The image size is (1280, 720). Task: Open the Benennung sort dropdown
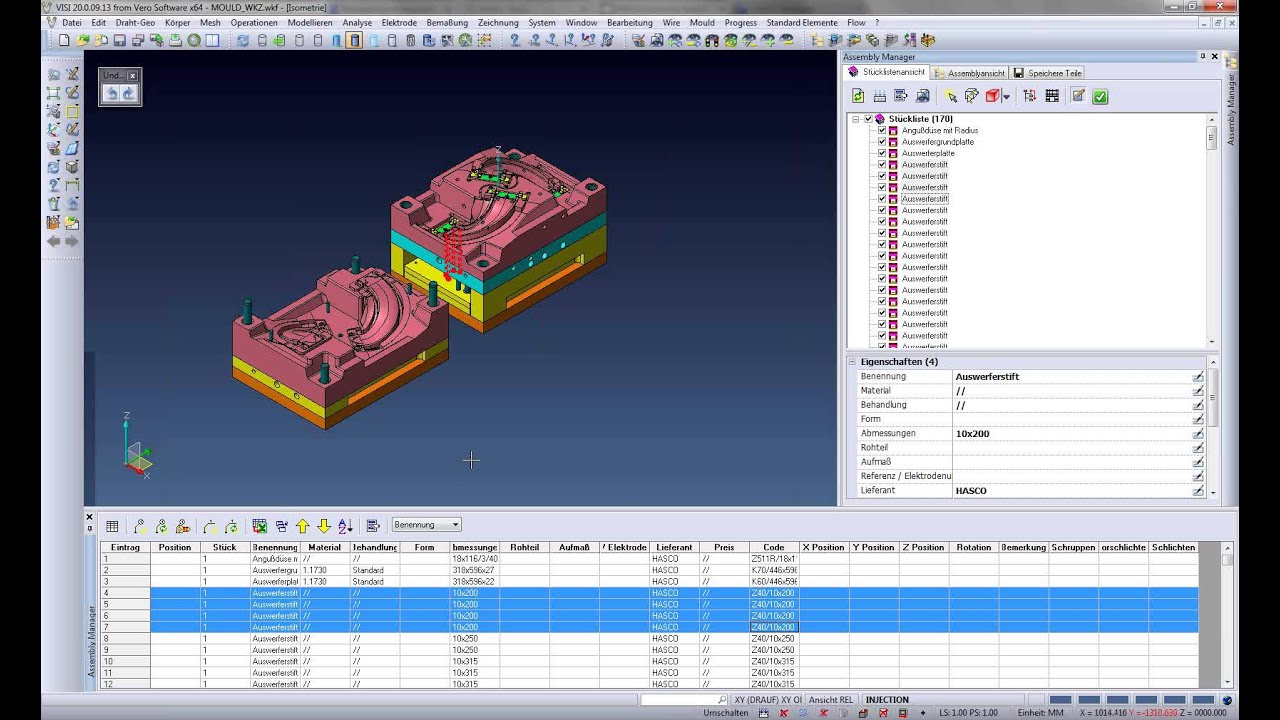pyautogui.click(x=455, y=525)
